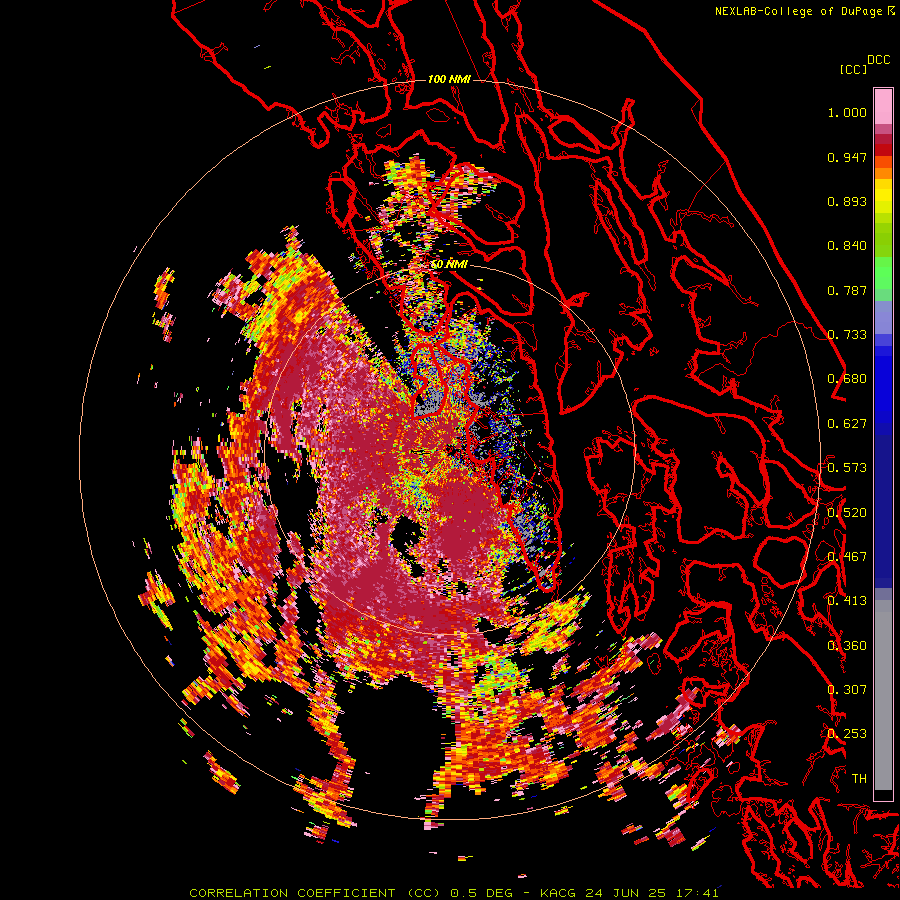
Task: Click the 24 JUN 25 date text
Action: click(626, 893)
